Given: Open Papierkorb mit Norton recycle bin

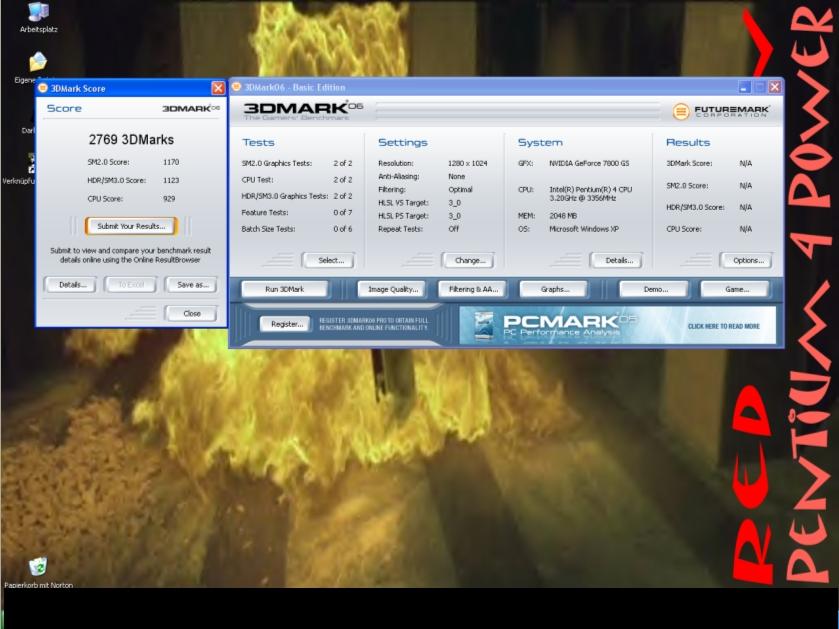Looking at the screenshot, I should 38,572.
